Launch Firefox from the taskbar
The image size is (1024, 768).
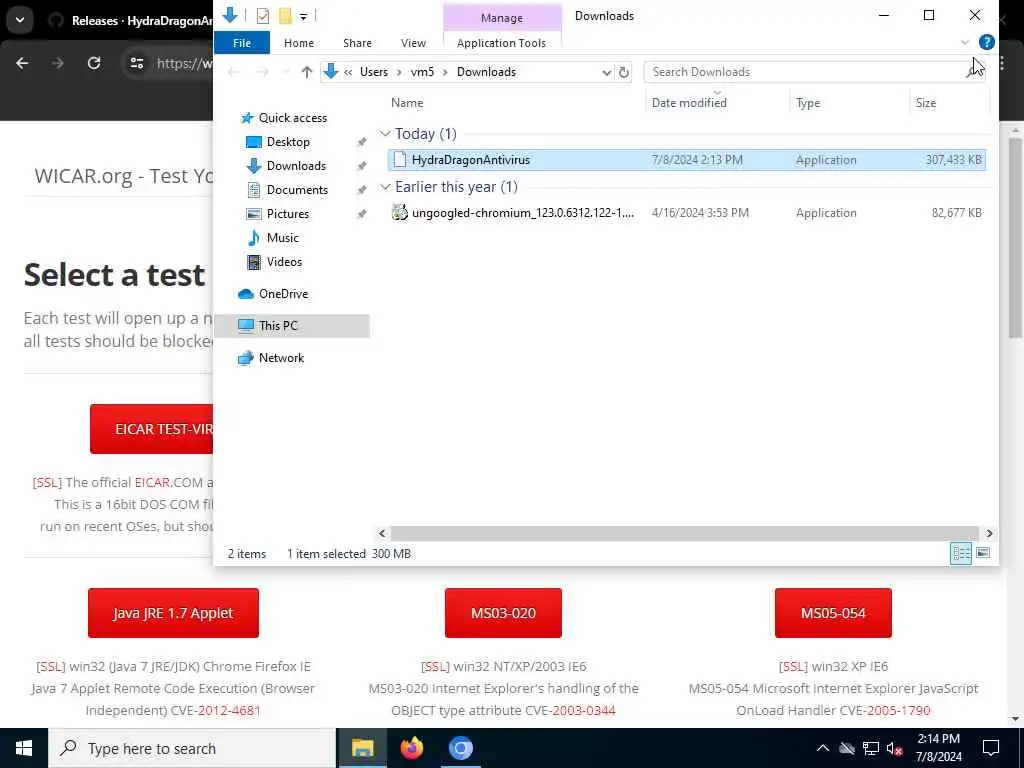pyautogui.click(x=411, y=748)
